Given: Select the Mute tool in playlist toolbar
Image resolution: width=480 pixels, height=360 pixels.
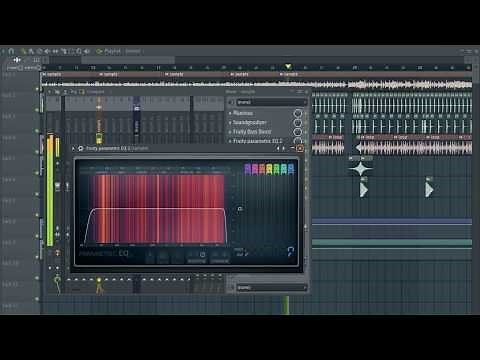Looking at the screenshot, I should (x=47, y=51).
